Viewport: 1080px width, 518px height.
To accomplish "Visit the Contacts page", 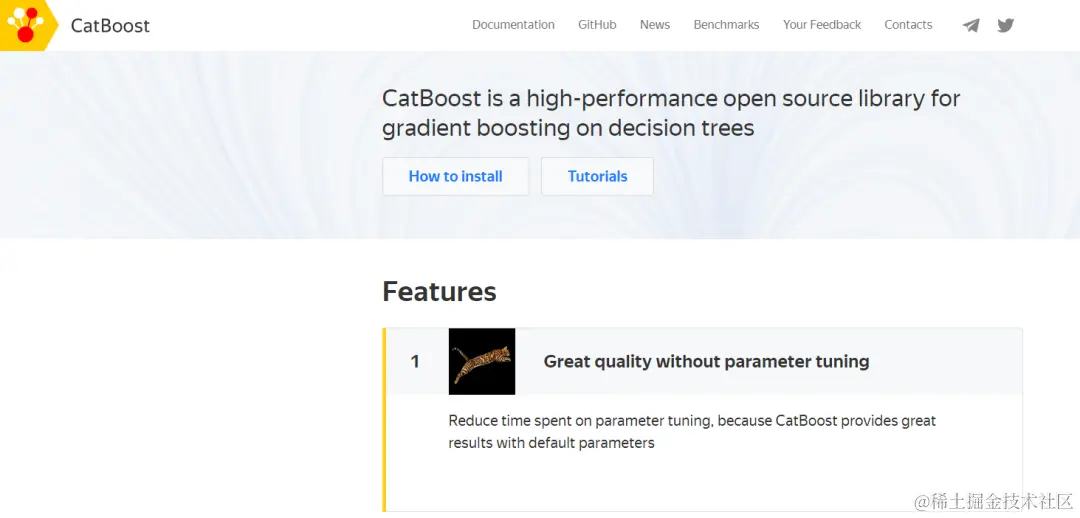I will point(908,25).
